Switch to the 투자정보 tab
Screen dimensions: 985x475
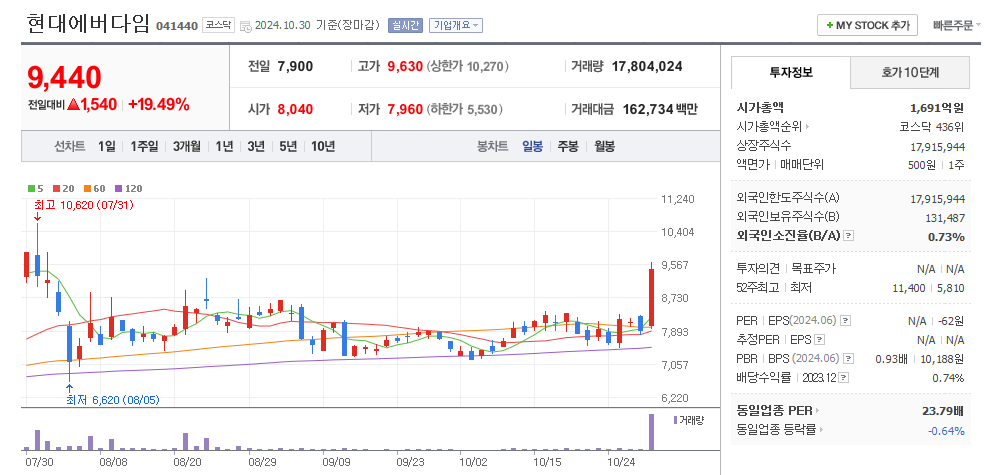(791, 72)
